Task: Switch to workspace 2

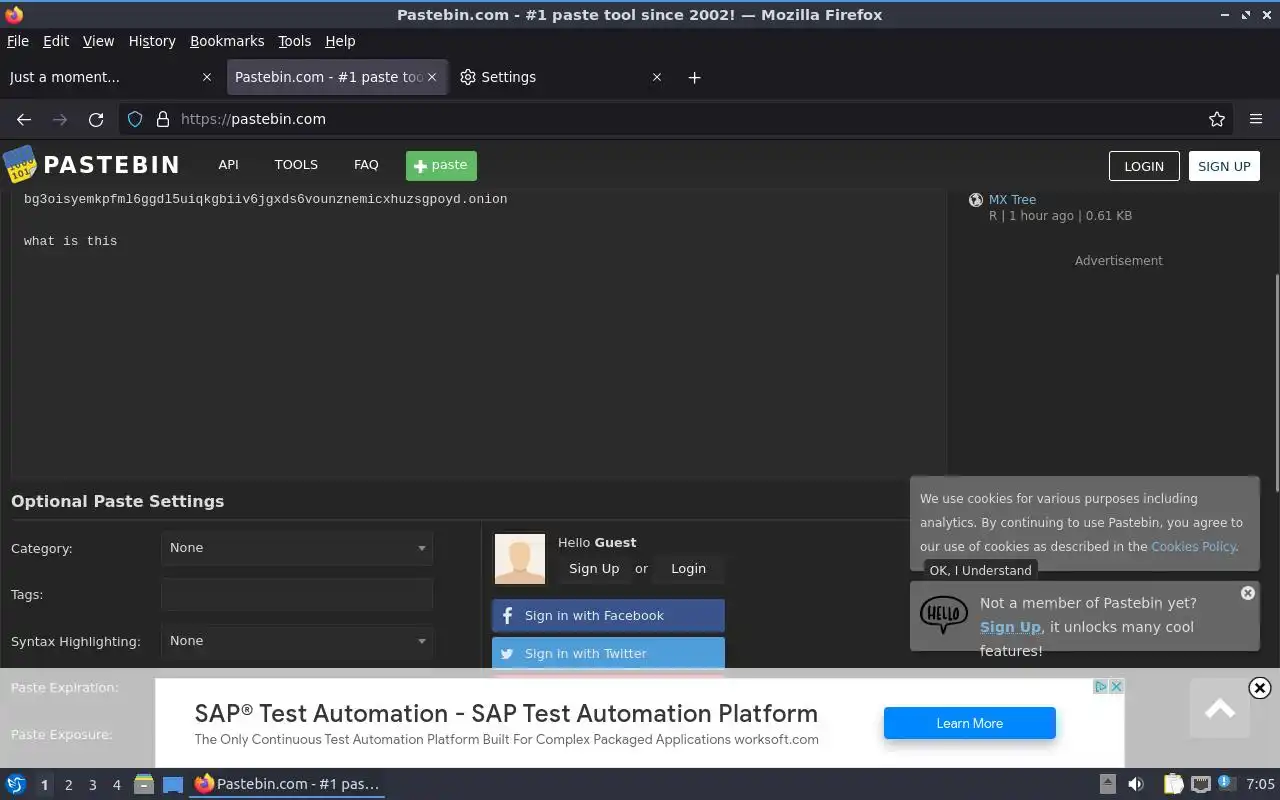Action: (68, 785)
